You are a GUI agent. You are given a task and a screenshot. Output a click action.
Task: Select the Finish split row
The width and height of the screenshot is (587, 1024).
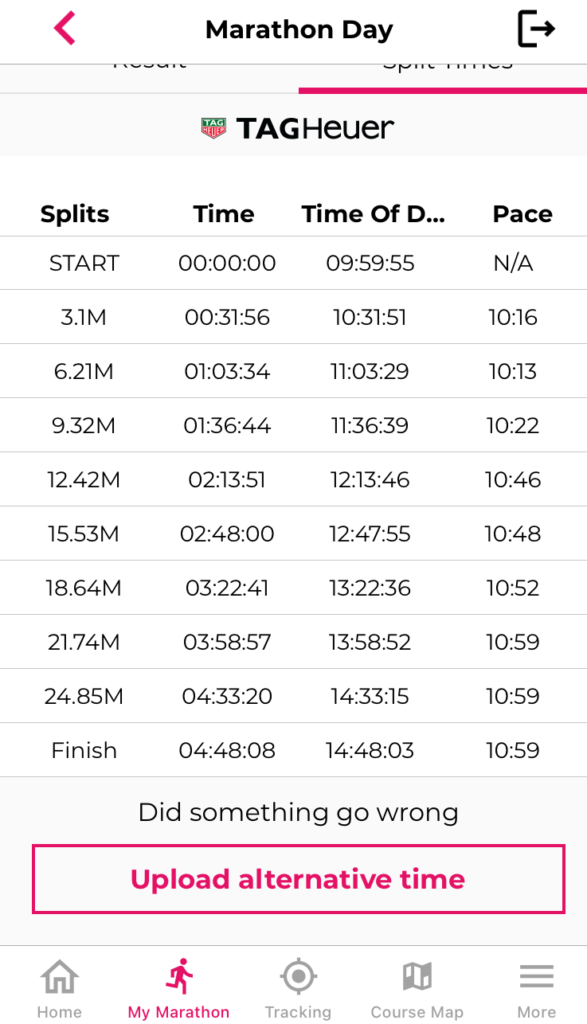point(293,750)
